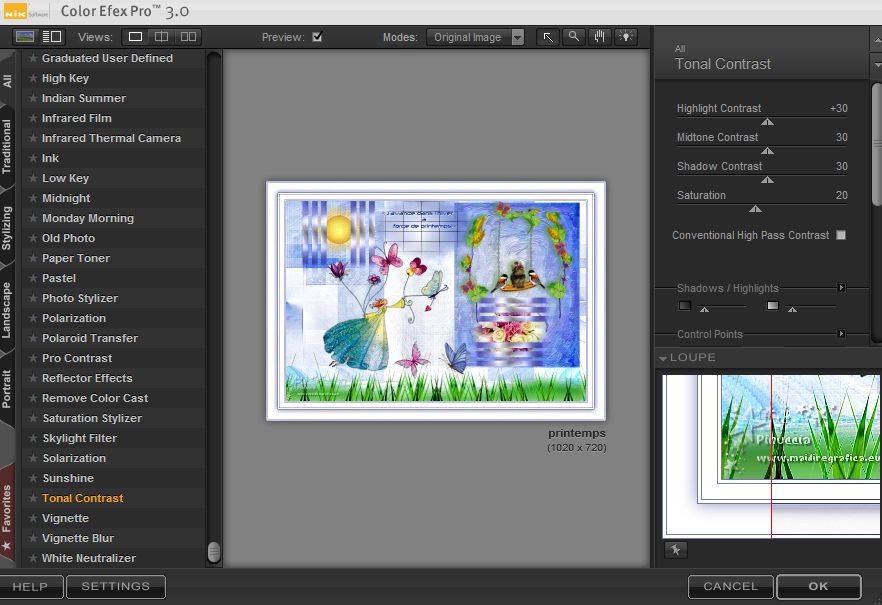The height and width of the screenshot is (605, 882).
Task: Select the hand pan tool
Action: click(x=600, y=37)
